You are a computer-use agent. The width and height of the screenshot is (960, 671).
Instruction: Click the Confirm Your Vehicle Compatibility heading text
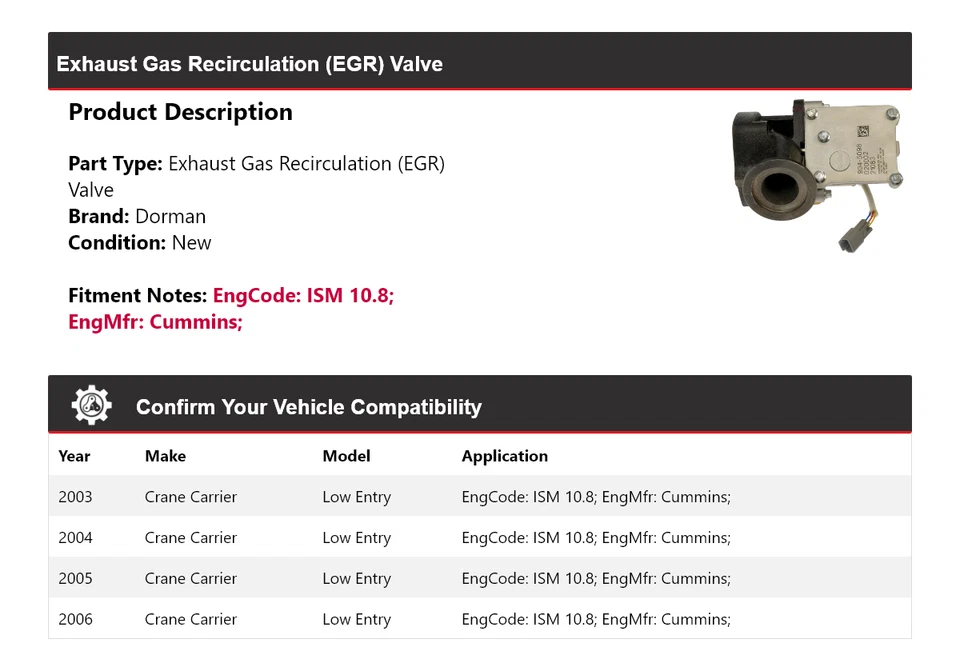pos(308,407)
